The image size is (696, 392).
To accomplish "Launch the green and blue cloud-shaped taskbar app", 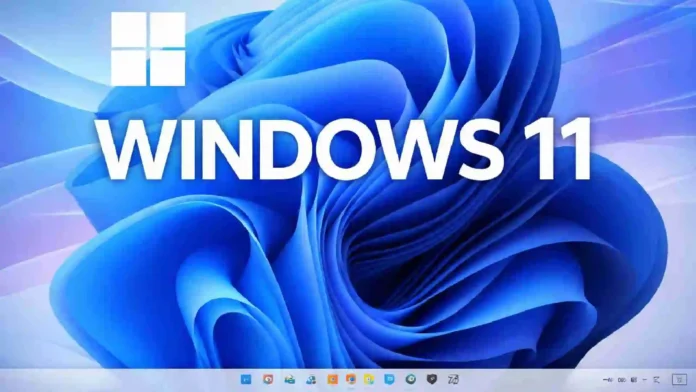I will [x=289, y=379].
